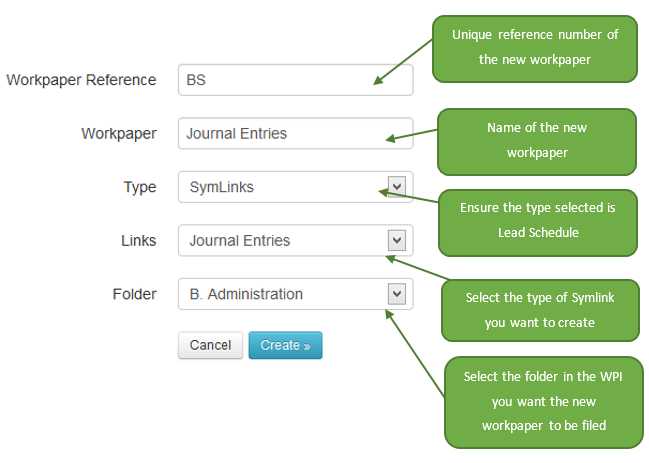
Task: Click the 'Links' field label
Action: [137, 240]
